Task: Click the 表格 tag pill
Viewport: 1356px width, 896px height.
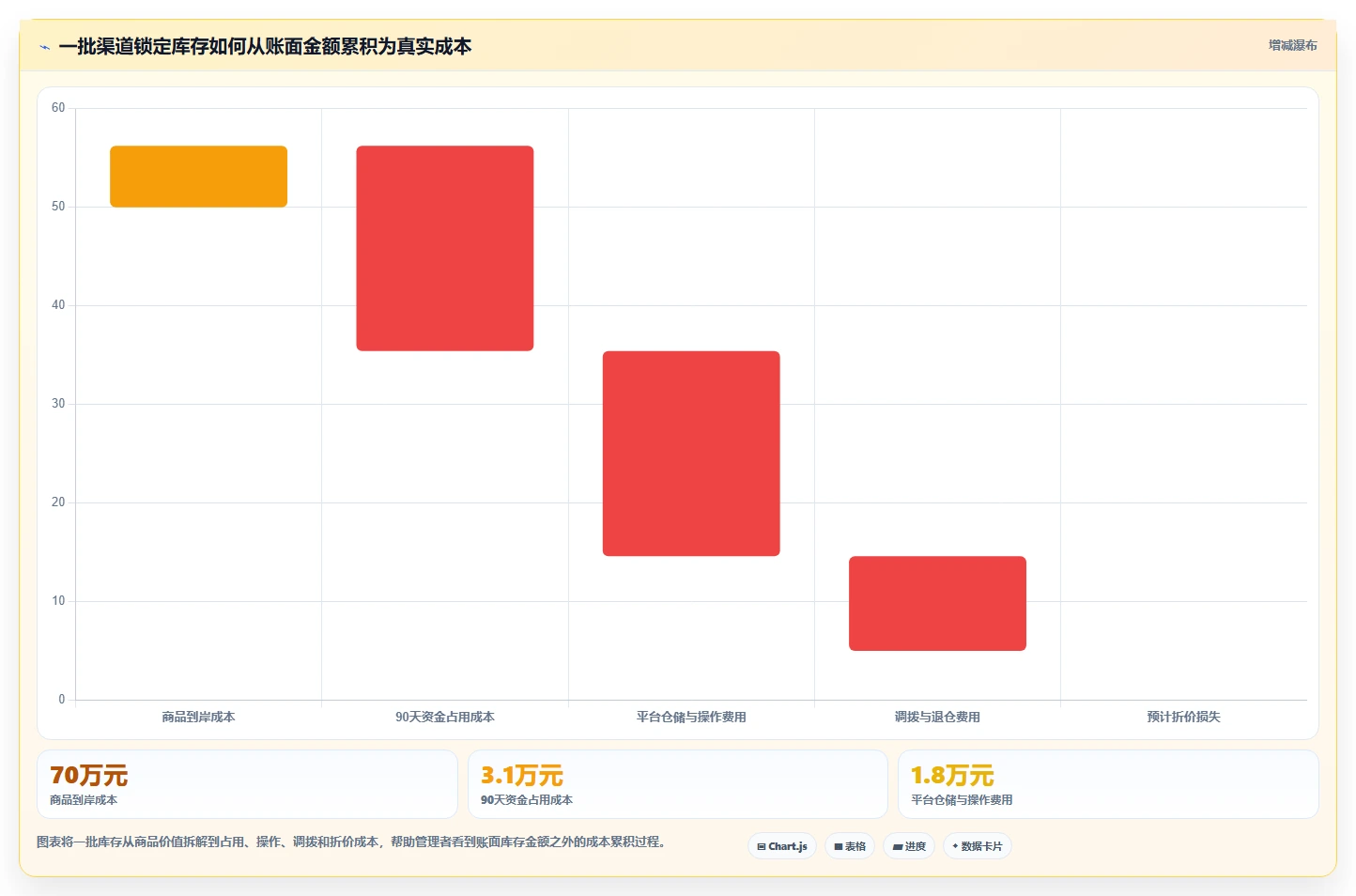Action: point(850,846)
